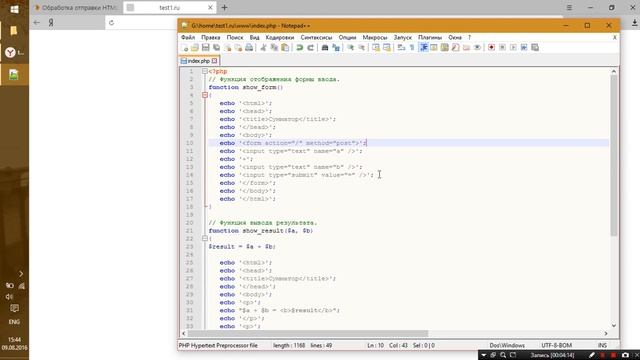Click the Zoom In toolbar icon
This screenshot has width=640, height=360.
(351, 48)
